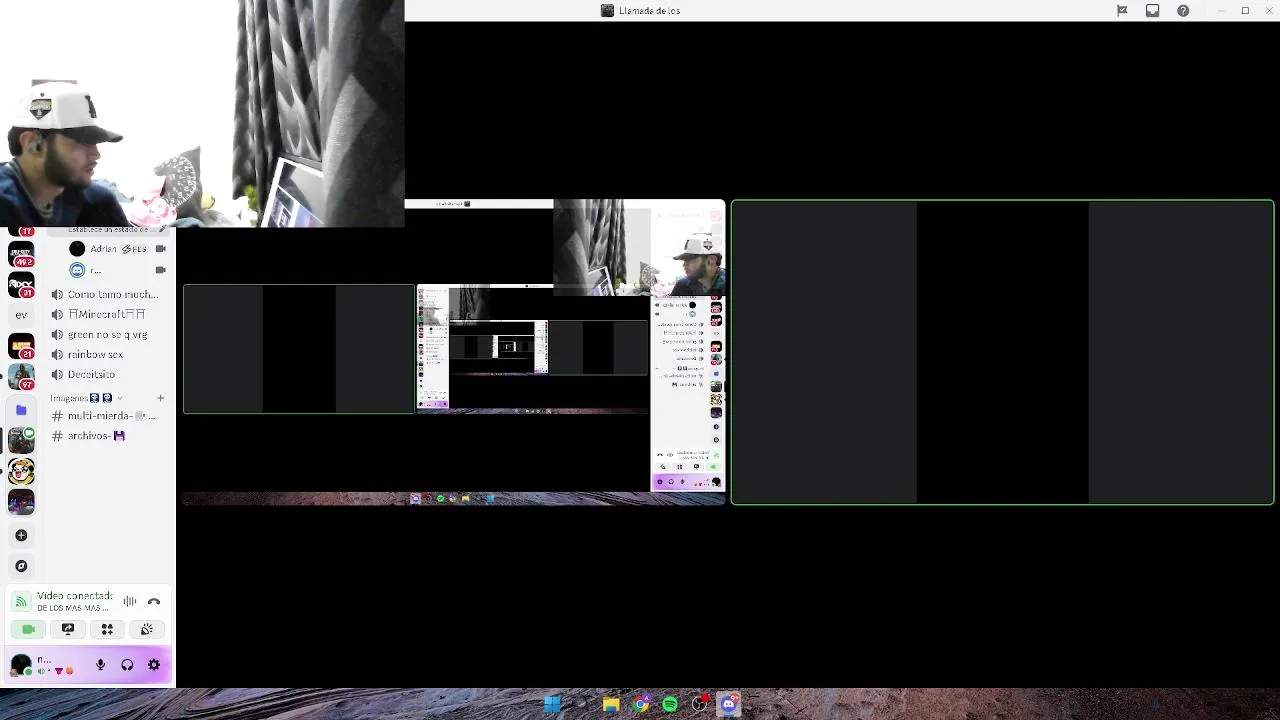The height and width of the screenshot is (720, 1280).
Task: Open server with green video badge
Action: [21, 440]
